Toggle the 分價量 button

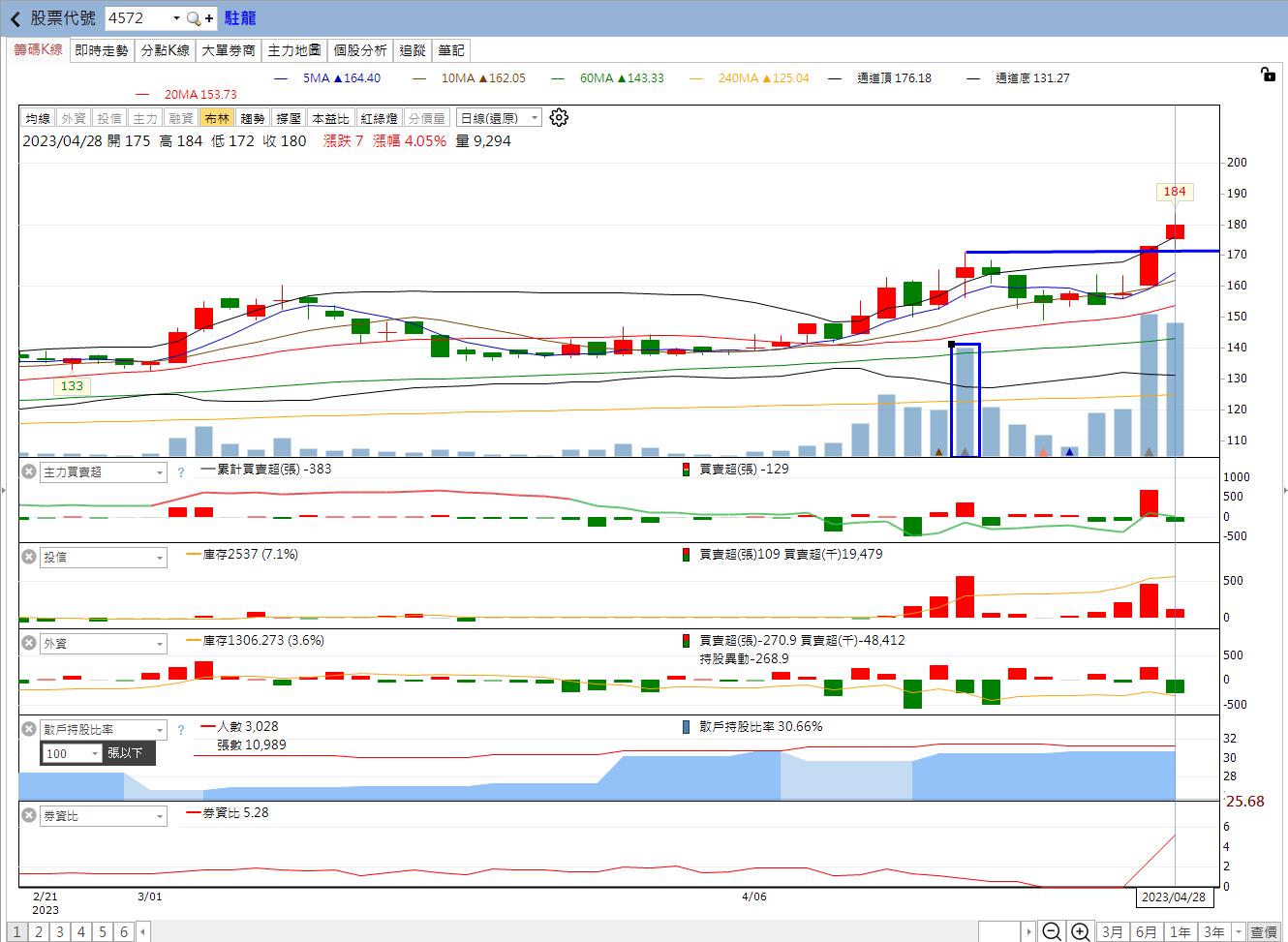click(427, 118)
